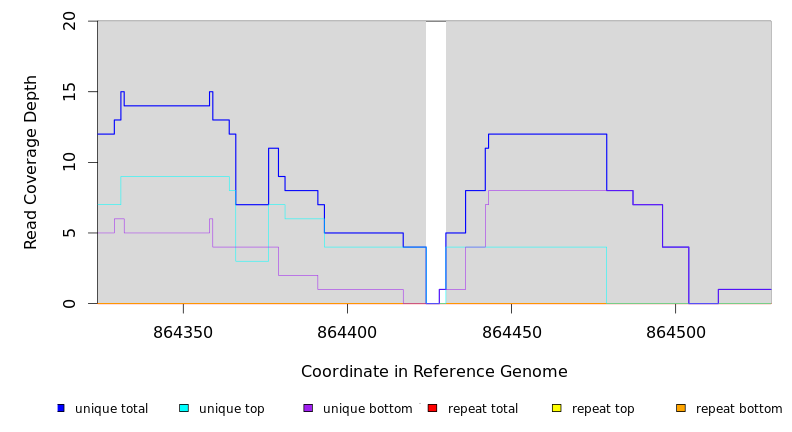The height and width of the screenshot is (432, 792).
Task: Select the "repeat total" legend label
Action: click(483, 409)
